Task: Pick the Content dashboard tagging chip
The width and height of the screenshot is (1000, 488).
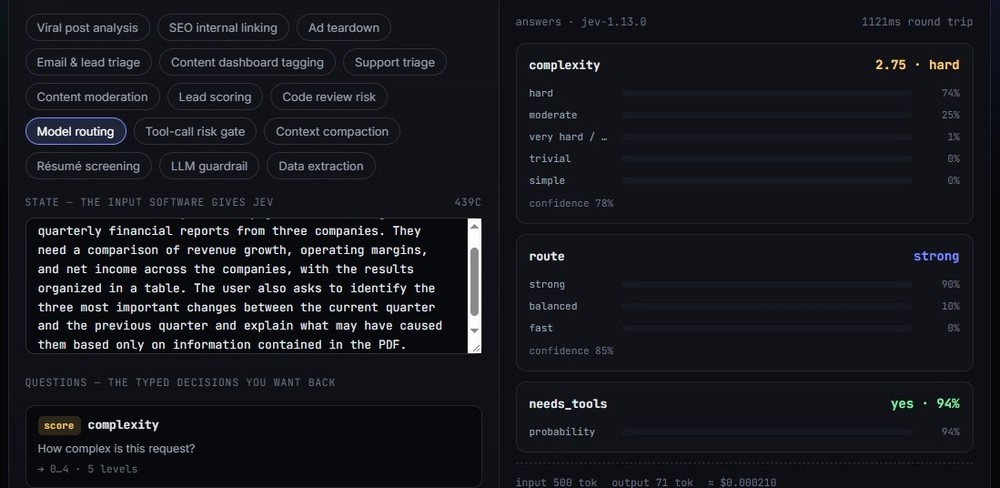Action: [247, 62]
